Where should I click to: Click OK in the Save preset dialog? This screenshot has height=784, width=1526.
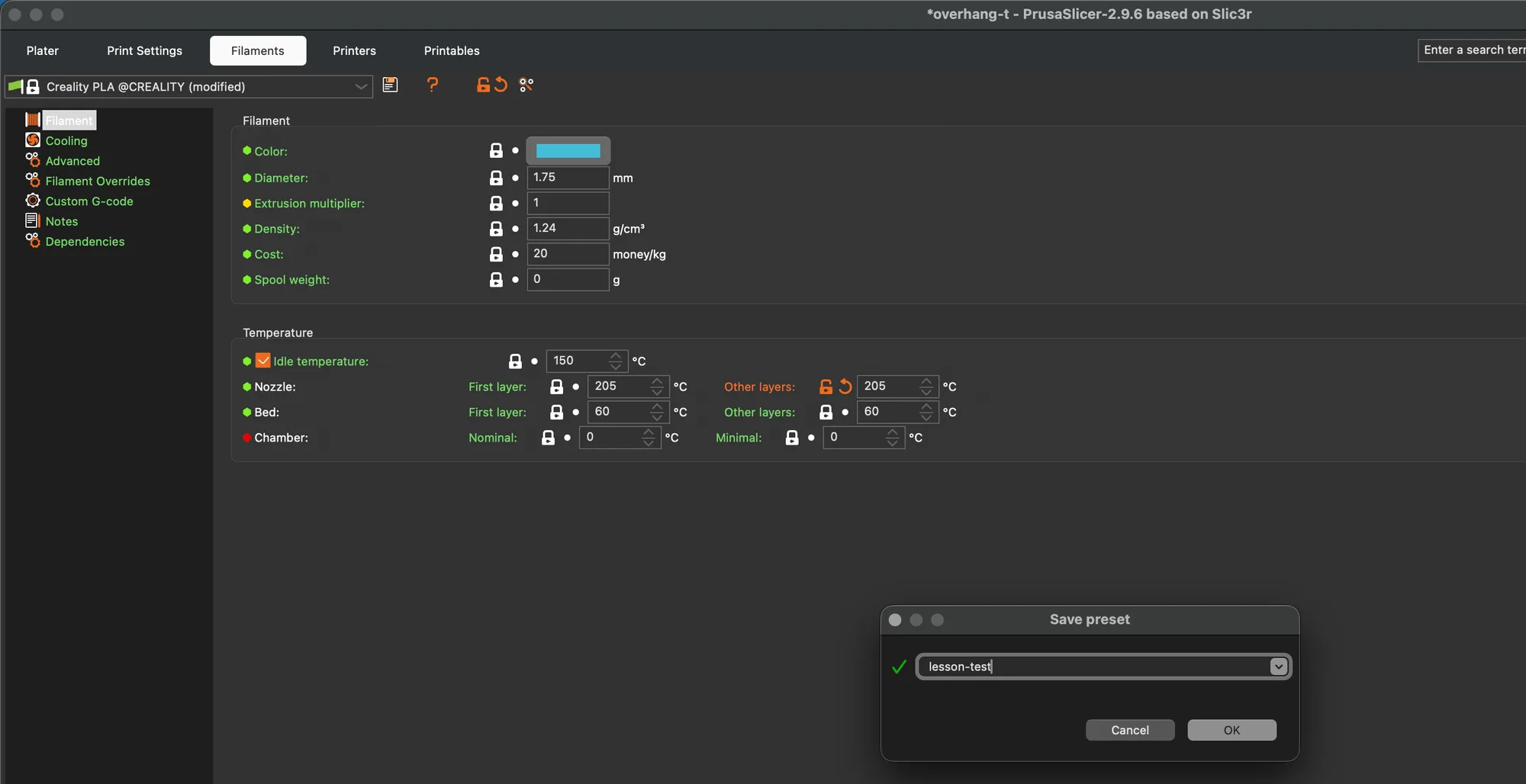[1231, 730]
